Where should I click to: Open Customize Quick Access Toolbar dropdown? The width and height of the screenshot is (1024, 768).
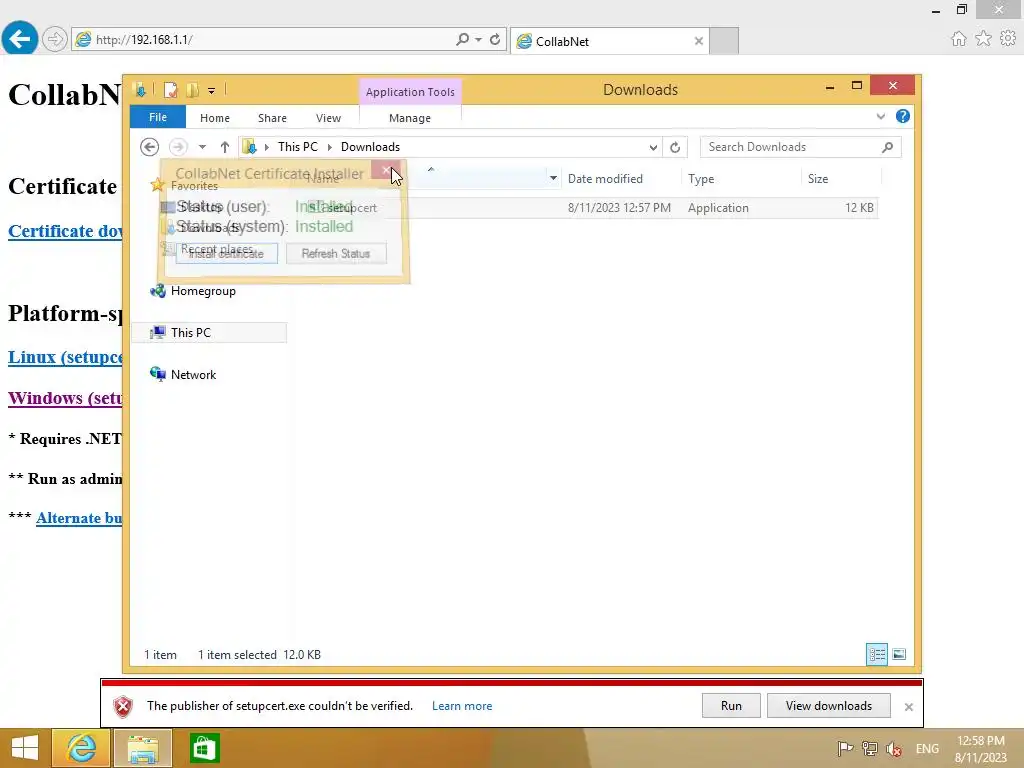pyautogui.click(x=212, y=91)
